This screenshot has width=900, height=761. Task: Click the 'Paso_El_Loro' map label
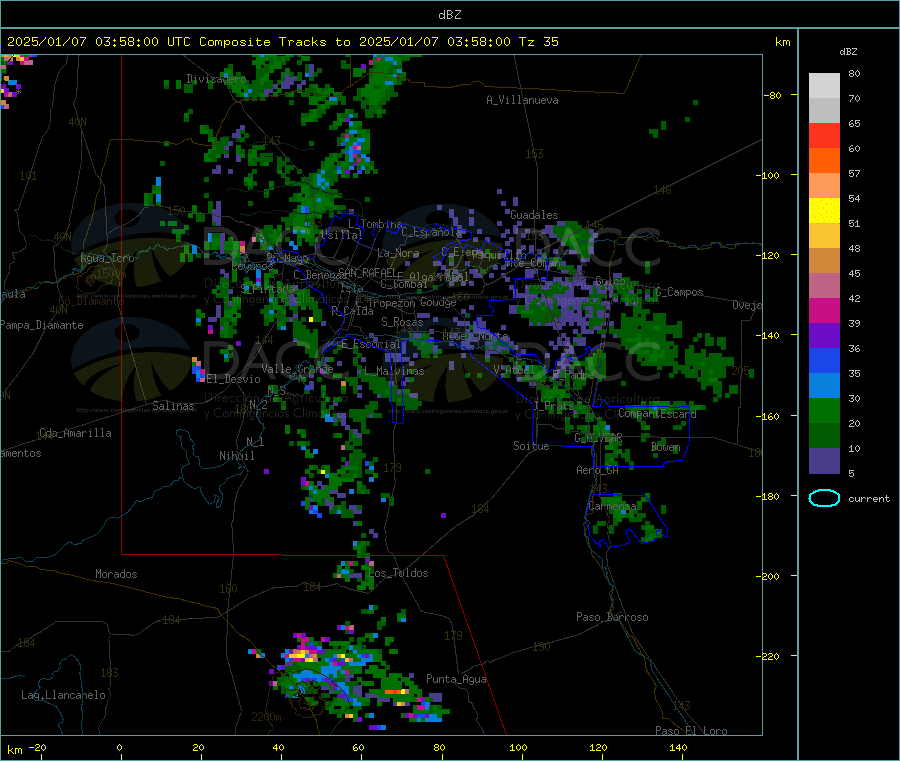click(692, 731)
